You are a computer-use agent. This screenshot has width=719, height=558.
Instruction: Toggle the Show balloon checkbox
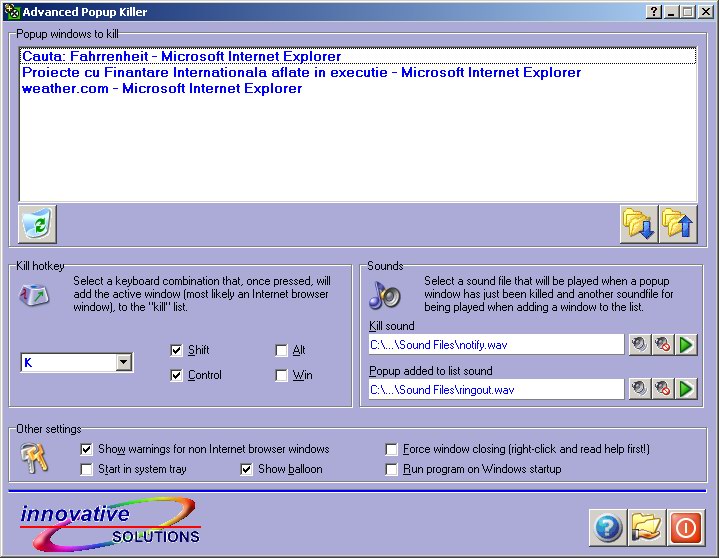coord(246,469)
